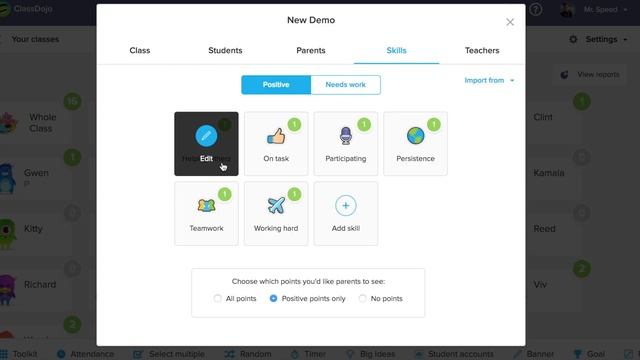640x360 pixels.
Task: Click the Mr. Speed profile picture
Action: (567, 9)
